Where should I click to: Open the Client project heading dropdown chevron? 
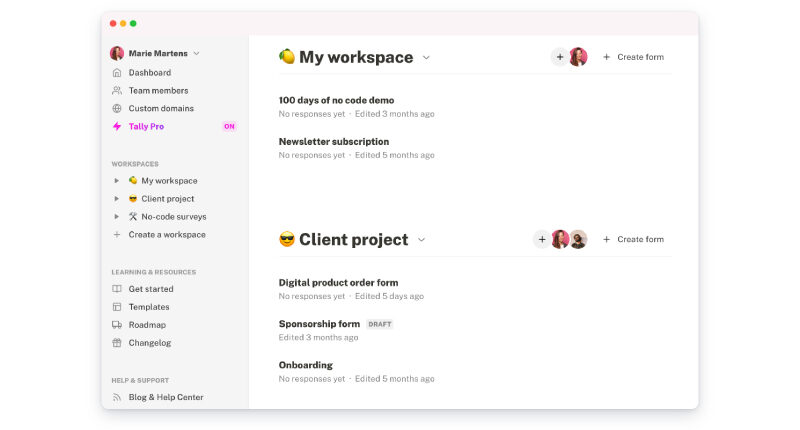[x=421, y=240]
